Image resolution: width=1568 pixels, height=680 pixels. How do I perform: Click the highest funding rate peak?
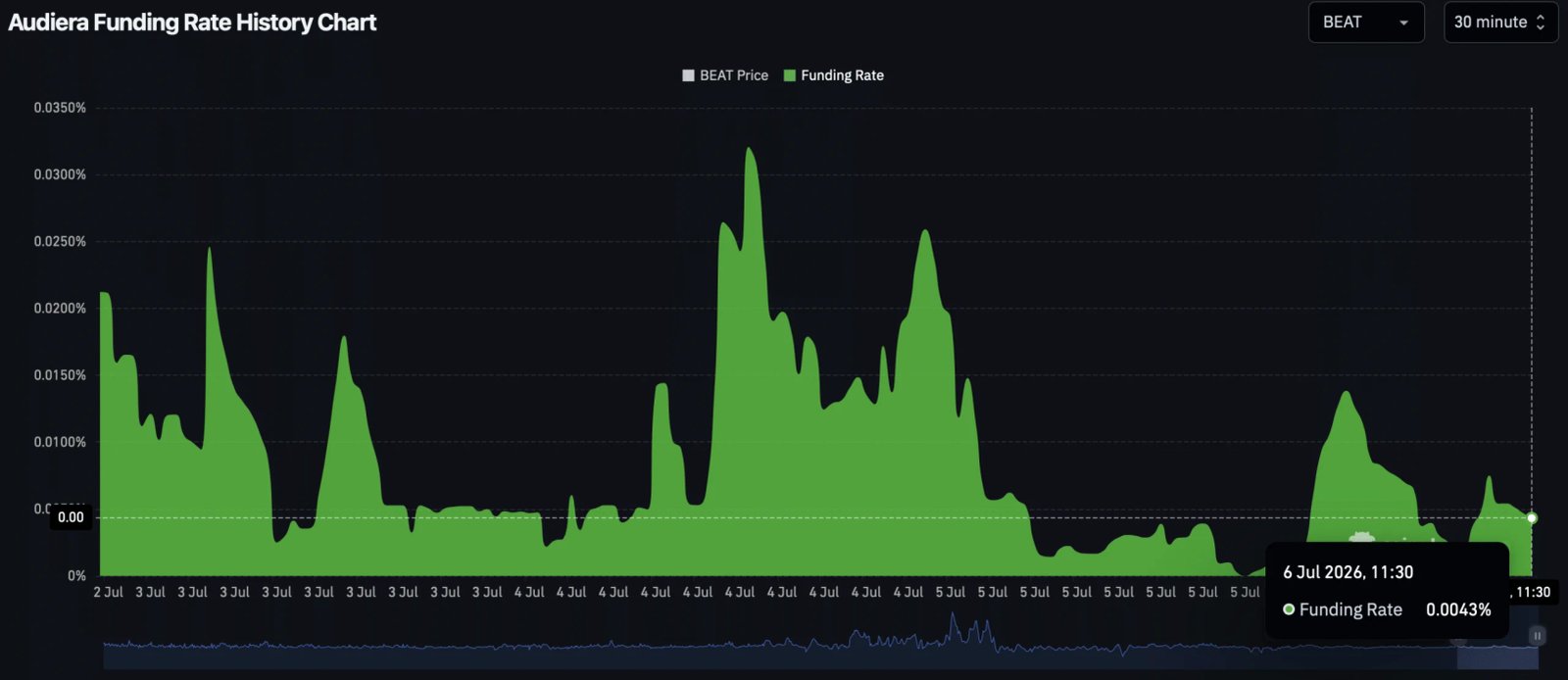pos(750,150)
